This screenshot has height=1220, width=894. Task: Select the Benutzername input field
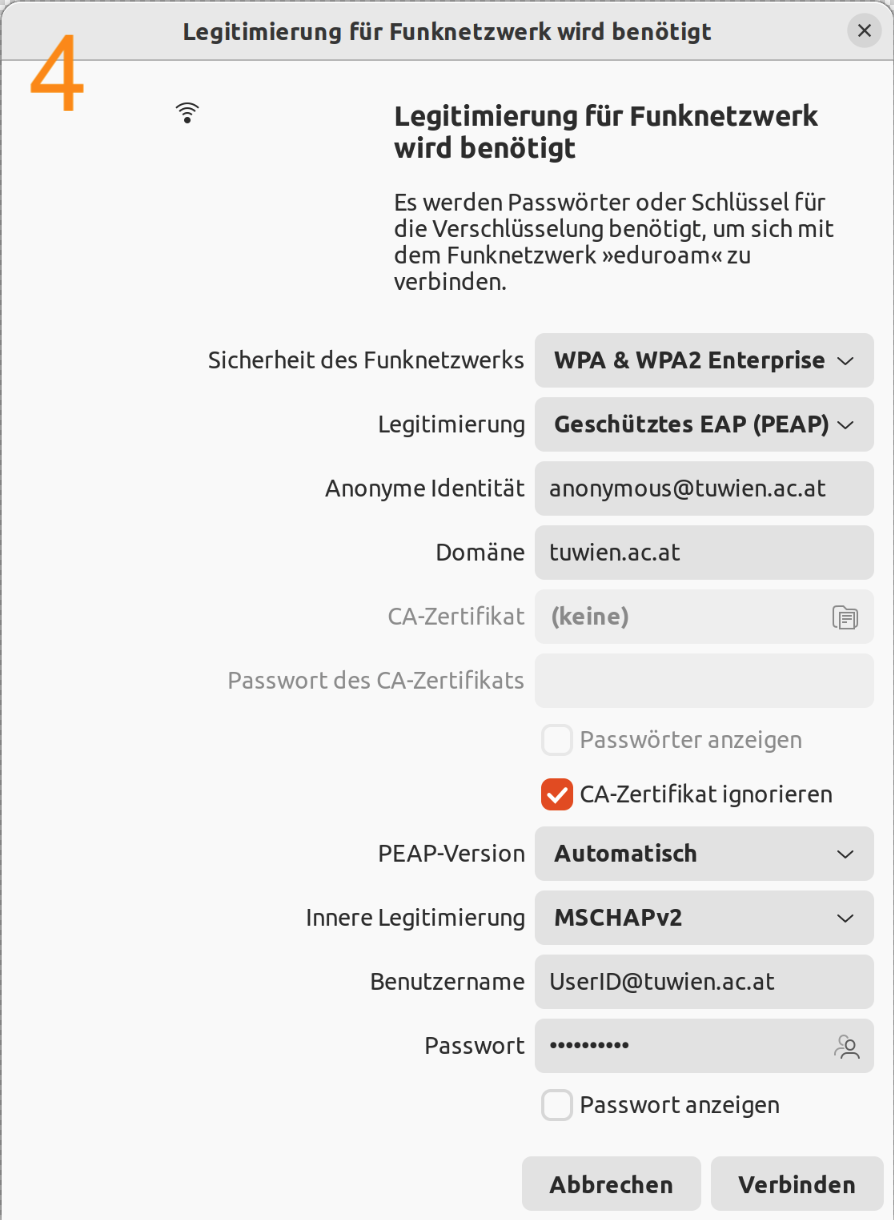click(x=704, y=982)
